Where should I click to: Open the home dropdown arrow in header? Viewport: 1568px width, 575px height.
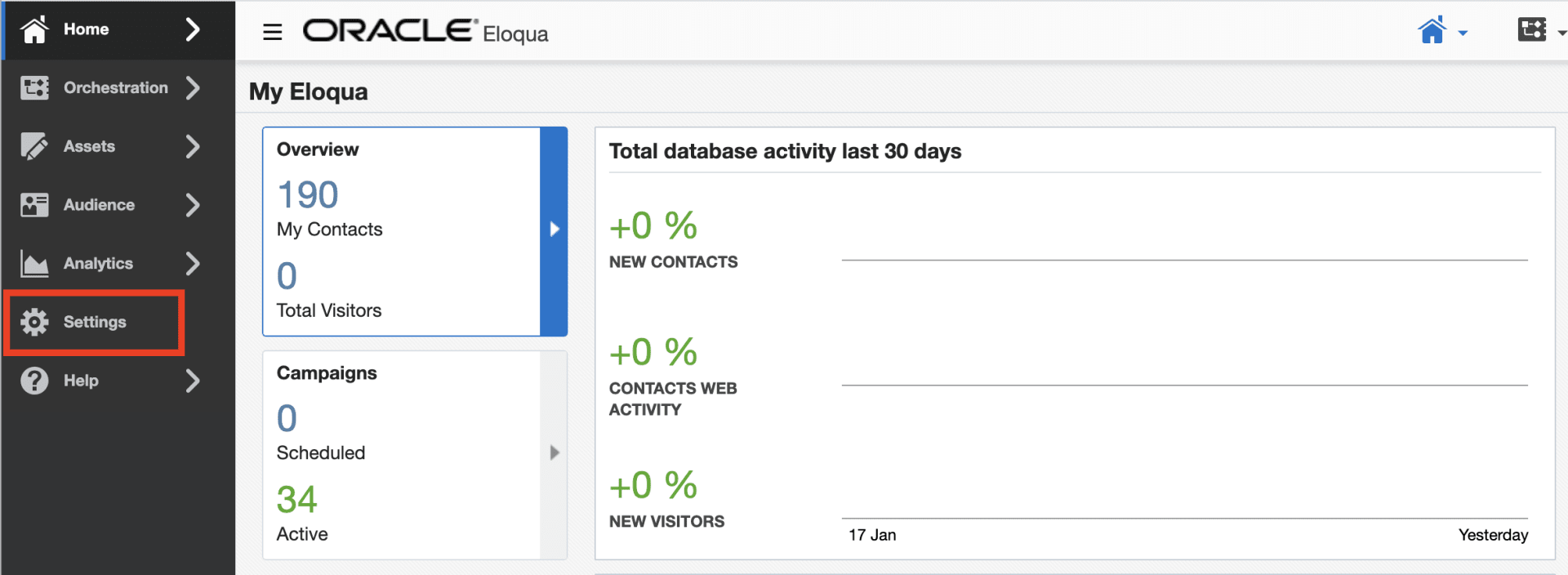click(x=1463, y=33)
